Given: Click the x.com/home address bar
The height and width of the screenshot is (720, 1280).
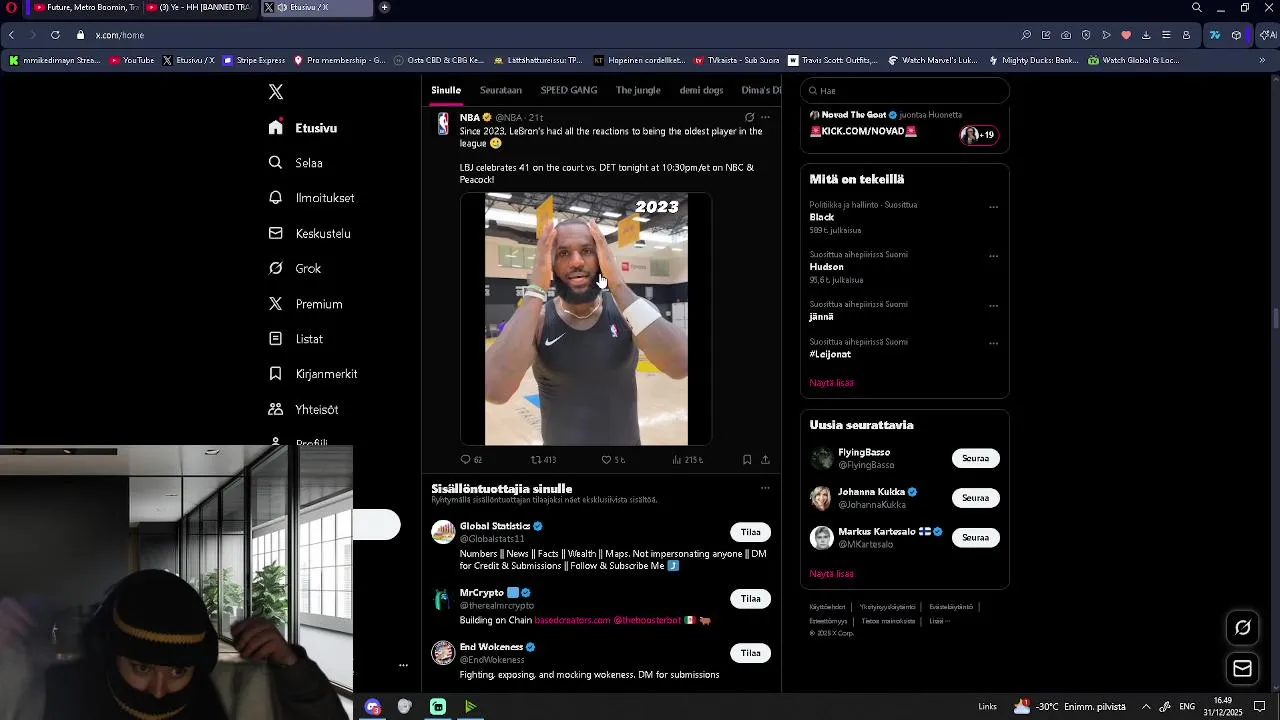Looking at the screenshot, I should (x=120, y=35).
